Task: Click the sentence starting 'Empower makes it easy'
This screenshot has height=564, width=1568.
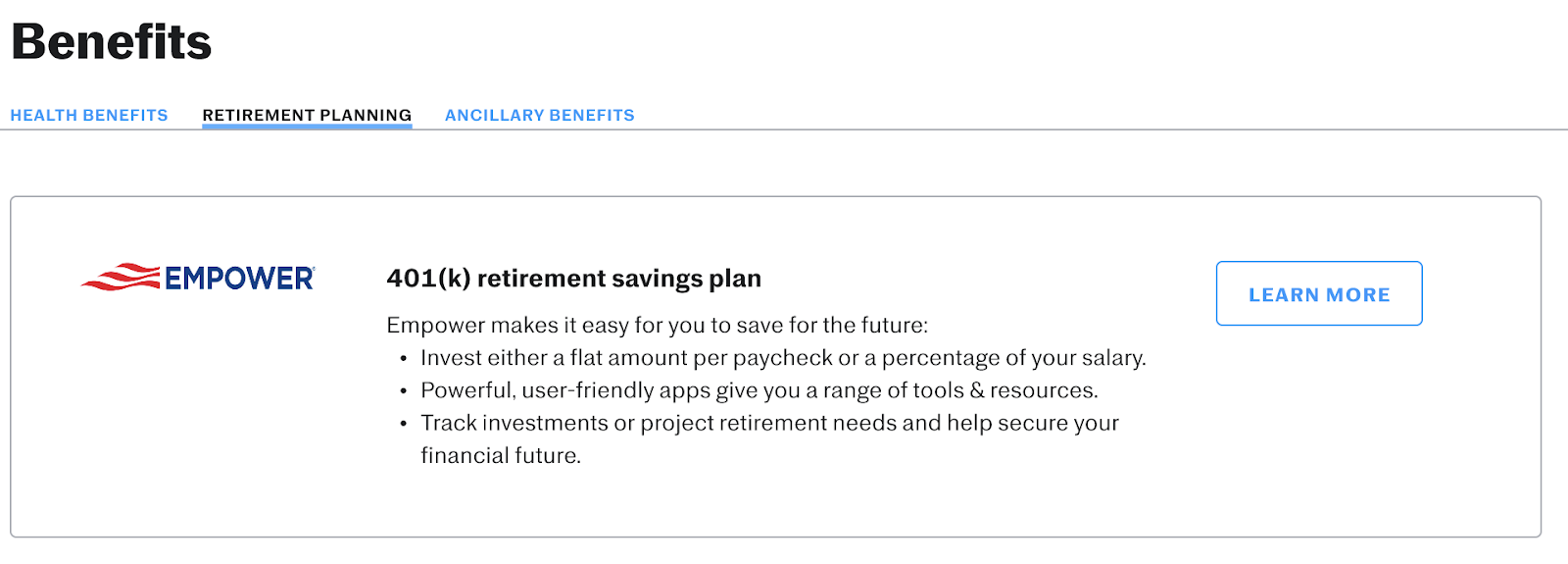Action: tap(657, 325)
